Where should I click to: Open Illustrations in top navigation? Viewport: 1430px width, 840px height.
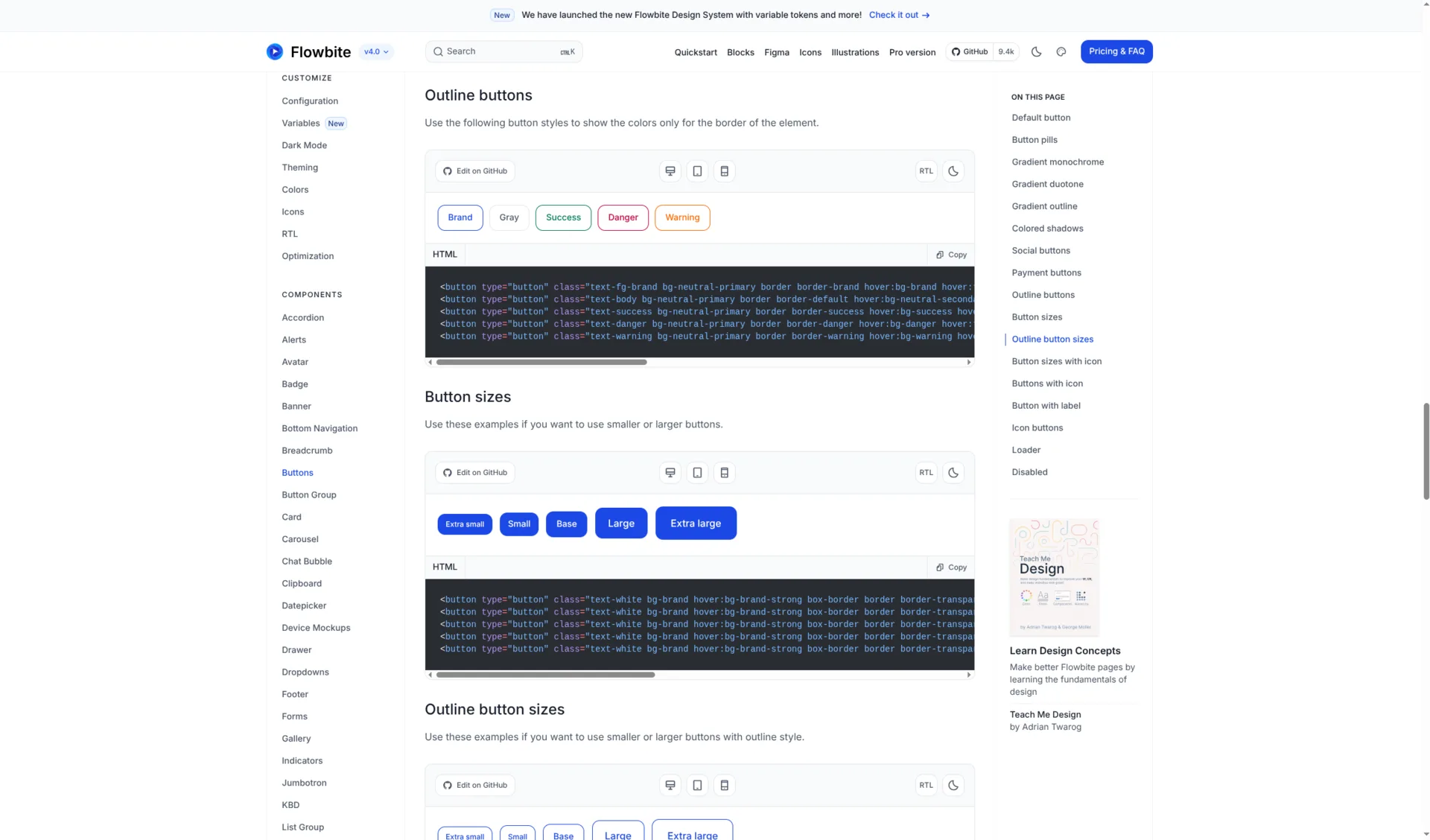855,52
